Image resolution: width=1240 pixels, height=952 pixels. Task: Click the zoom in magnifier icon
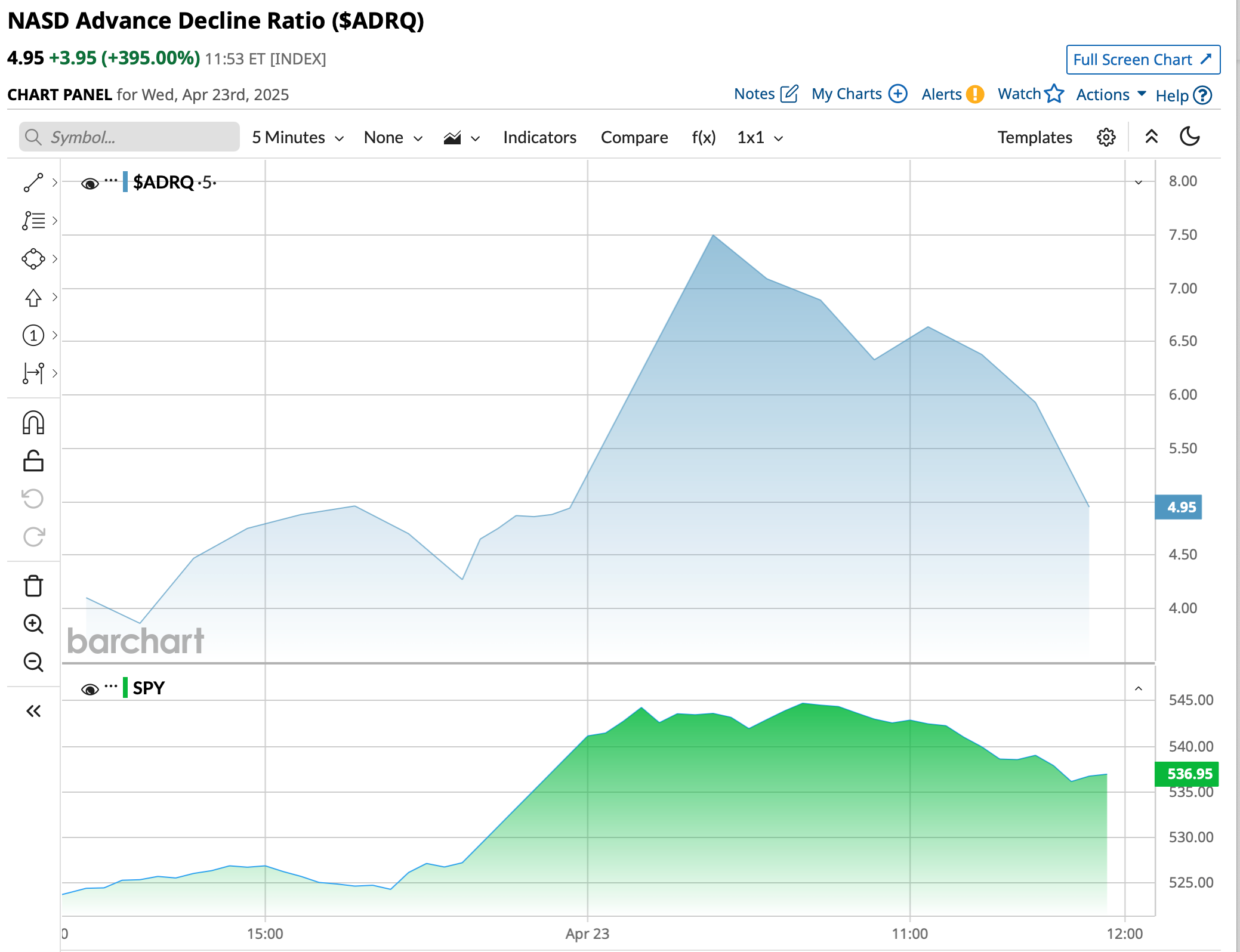click(x=33, y=624)
